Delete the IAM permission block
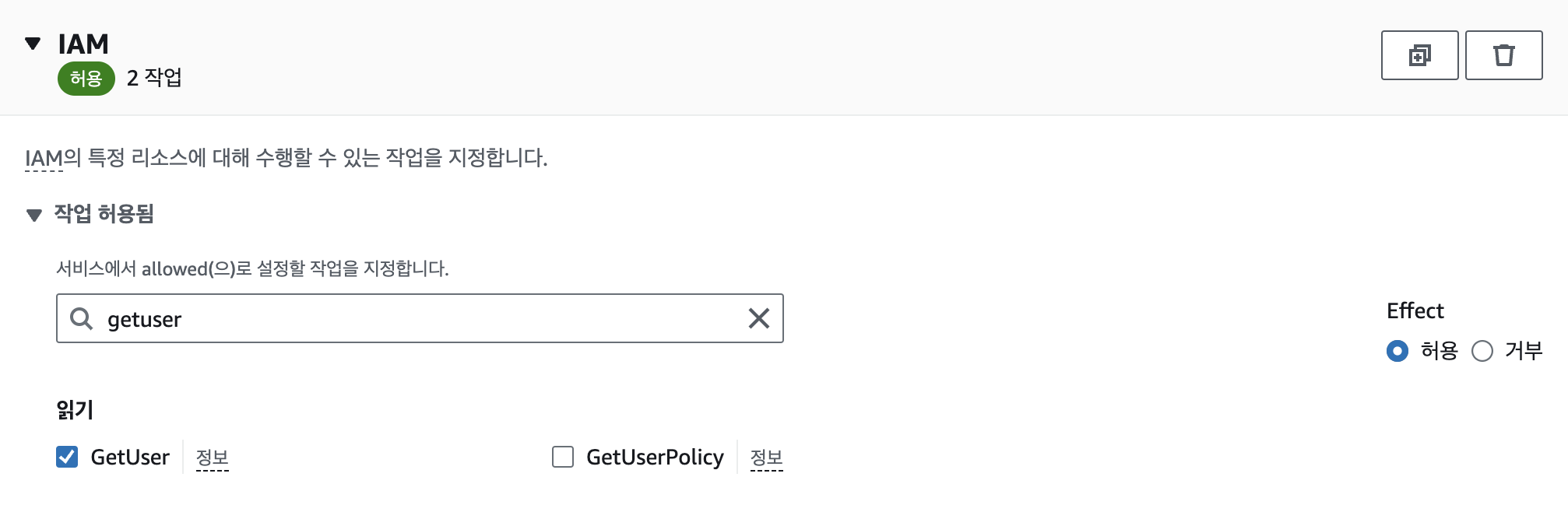Viewport: 1568px width, 512px height. [1503, 55]
